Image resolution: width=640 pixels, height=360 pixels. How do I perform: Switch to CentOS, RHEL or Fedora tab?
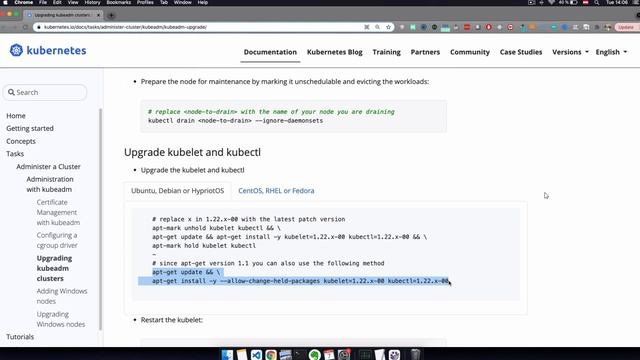tap(276, 191)
